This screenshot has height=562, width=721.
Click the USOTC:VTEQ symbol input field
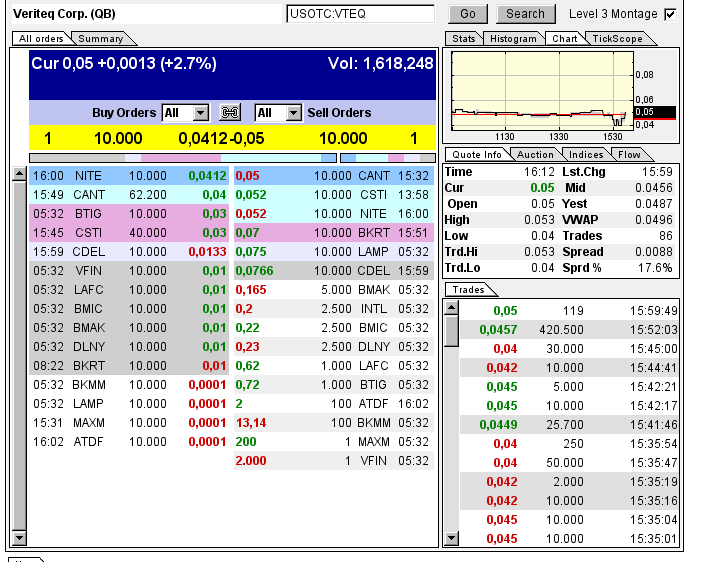pyautogui.click(x=360, y=14)
